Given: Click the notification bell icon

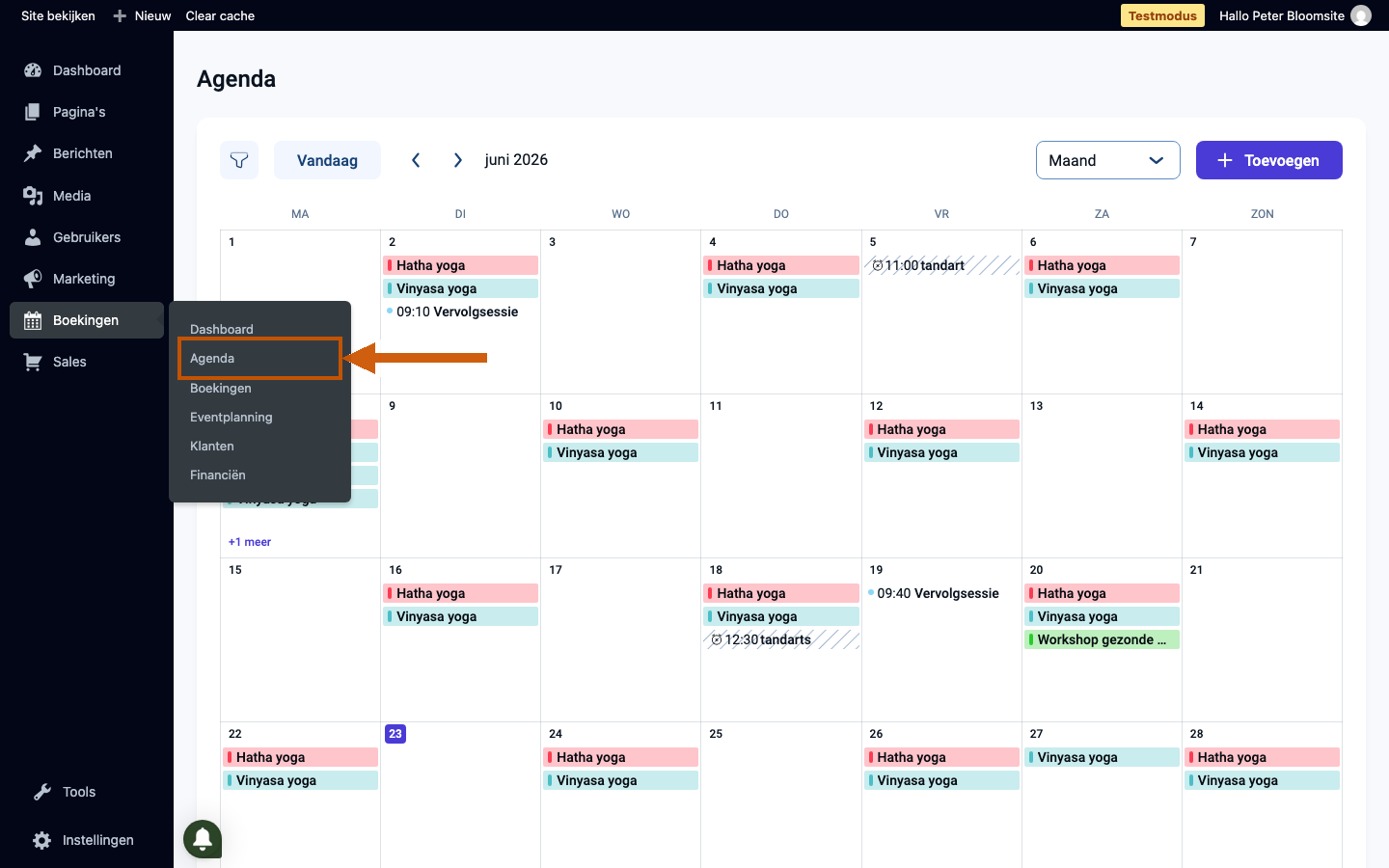Looking at the screenshot, I should tap(203, 838).
